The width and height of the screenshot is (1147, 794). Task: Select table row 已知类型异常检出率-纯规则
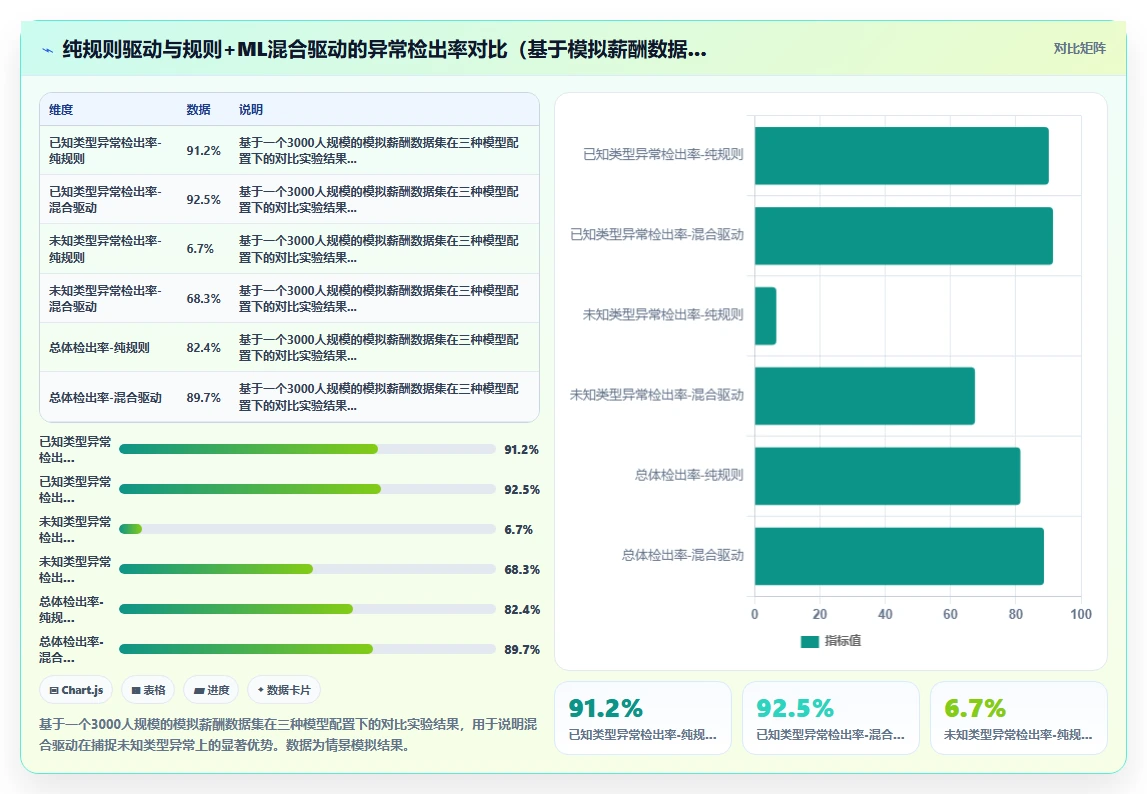(290, 151)
